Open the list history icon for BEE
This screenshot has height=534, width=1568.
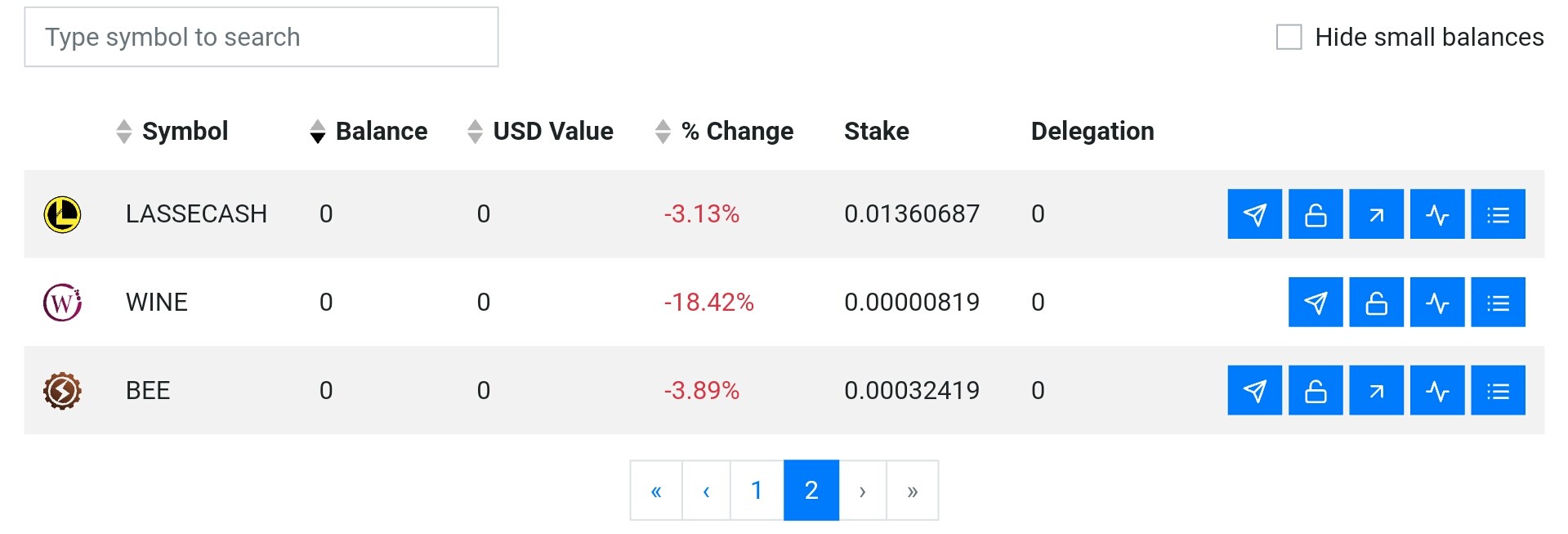coord(1498,391)
